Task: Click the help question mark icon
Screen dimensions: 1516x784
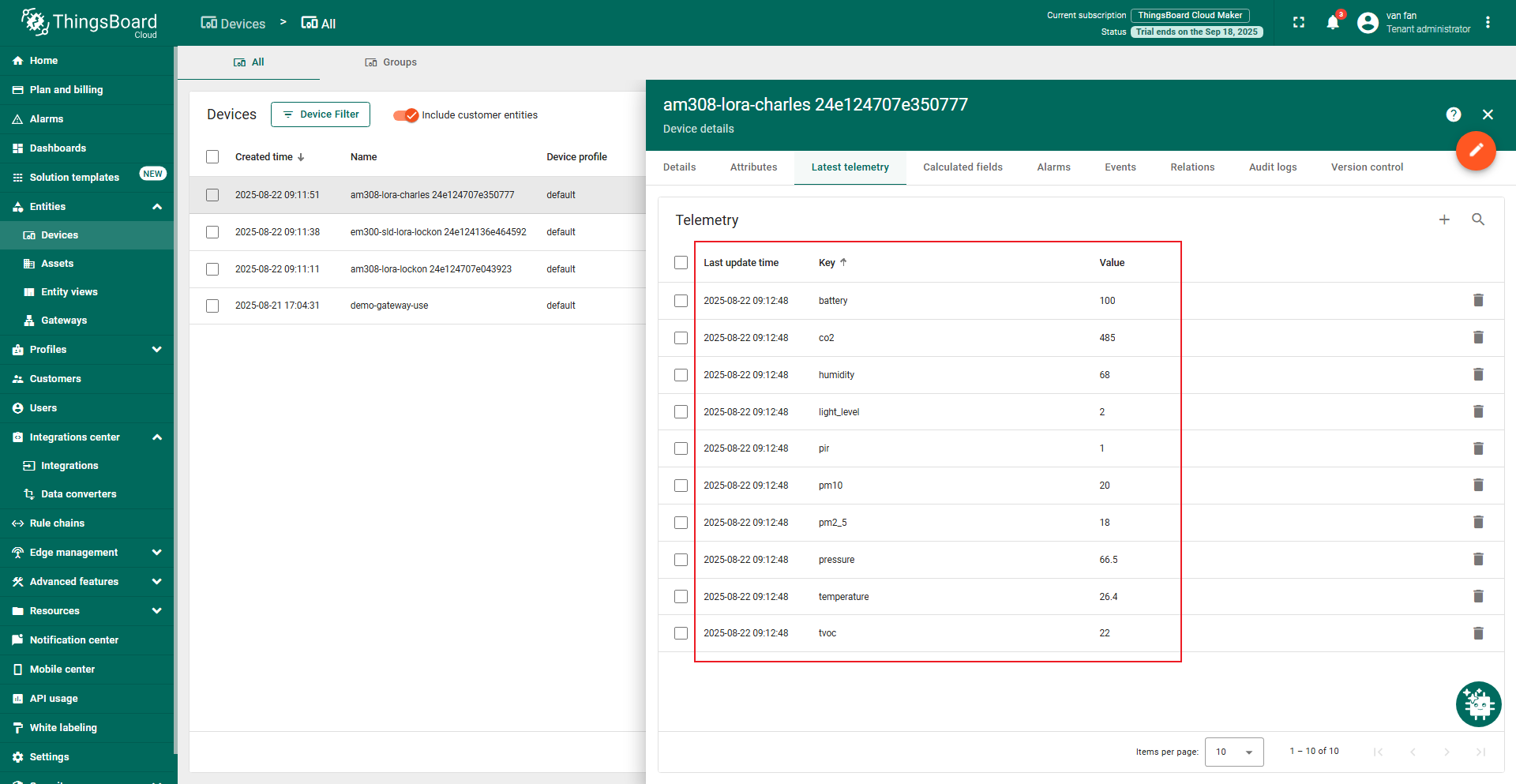Action: (x=1454, y=114)
